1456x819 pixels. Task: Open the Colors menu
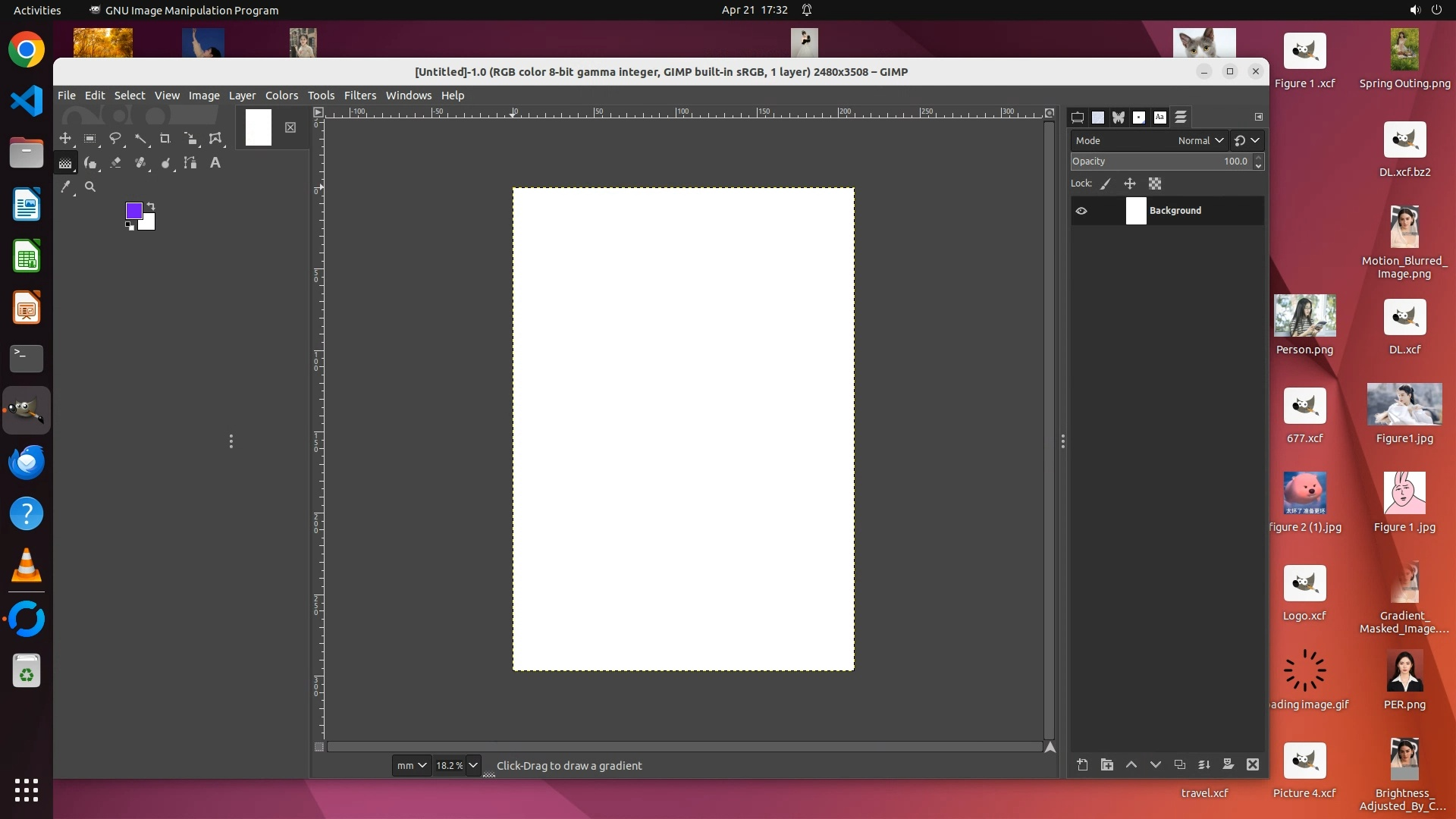click(281, 96)
